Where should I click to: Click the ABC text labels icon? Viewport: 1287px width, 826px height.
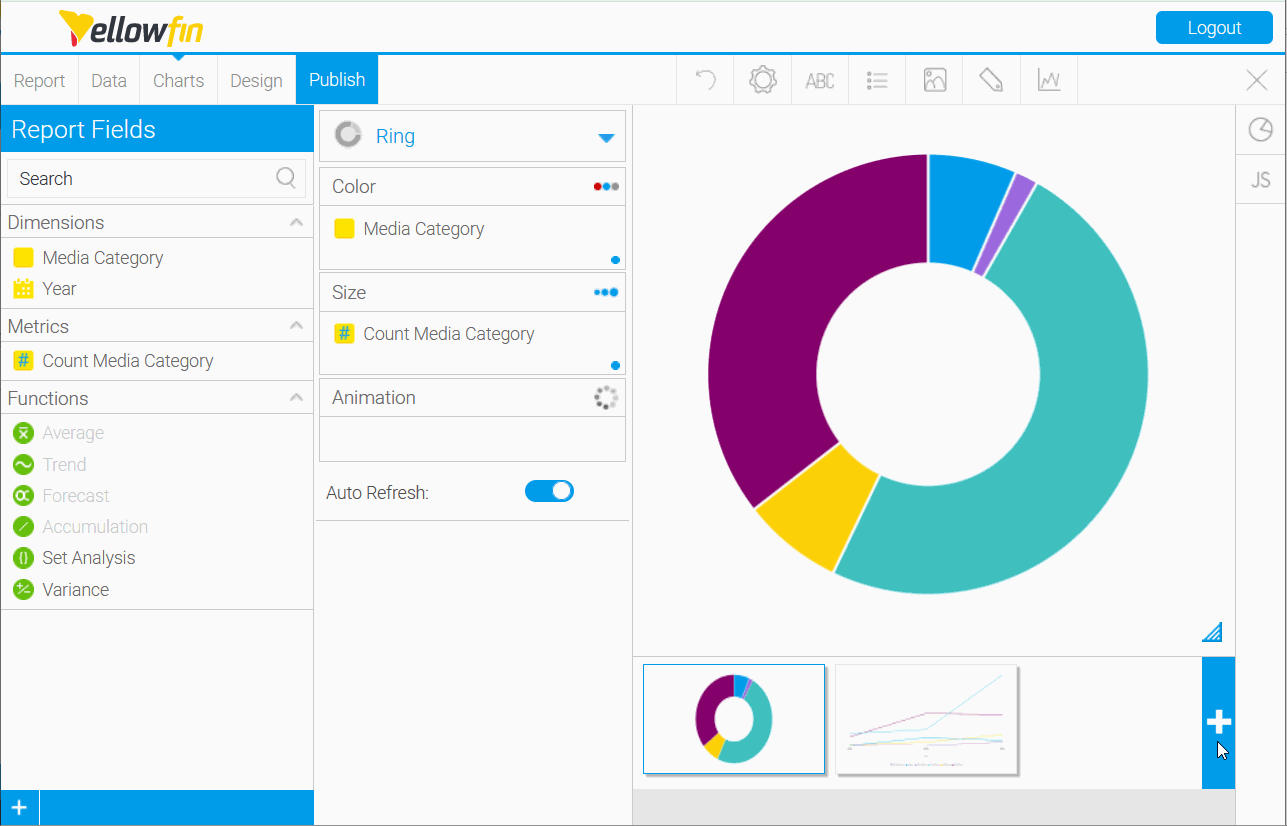(820, 80)
